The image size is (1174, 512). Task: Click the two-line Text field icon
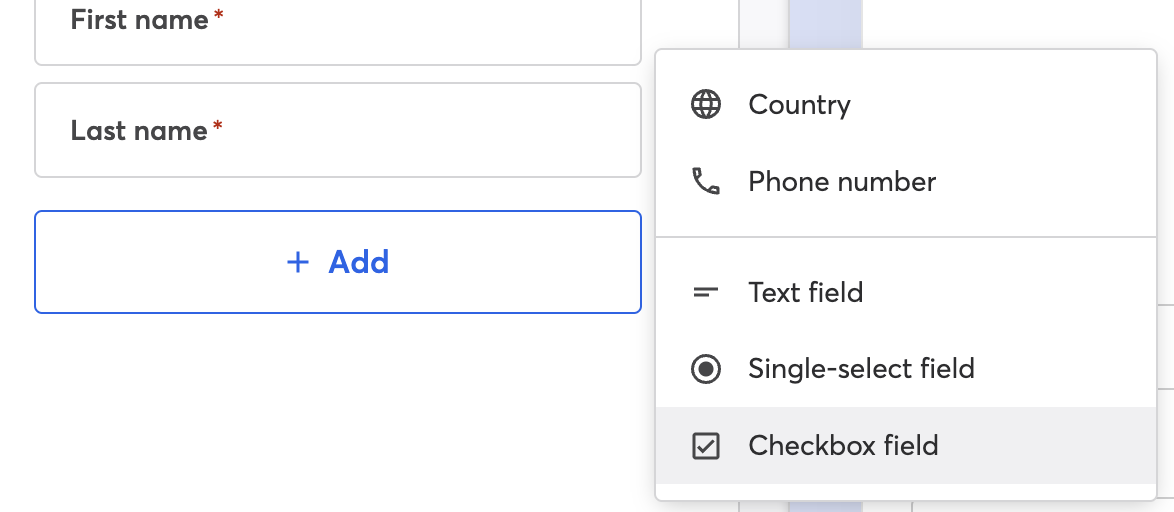[705, 292]
